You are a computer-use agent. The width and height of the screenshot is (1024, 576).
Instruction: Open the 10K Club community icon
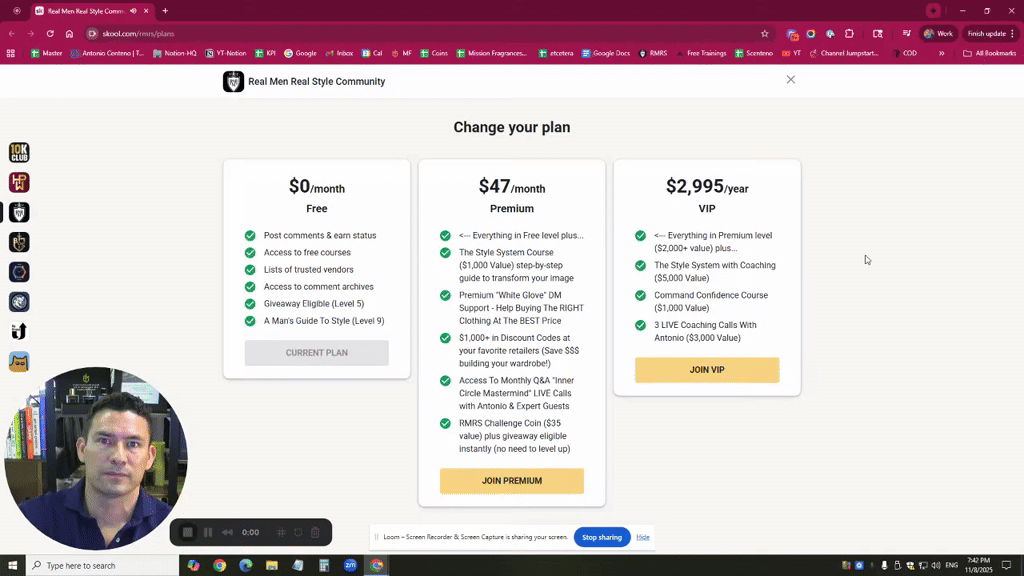[x=19, y=152]
